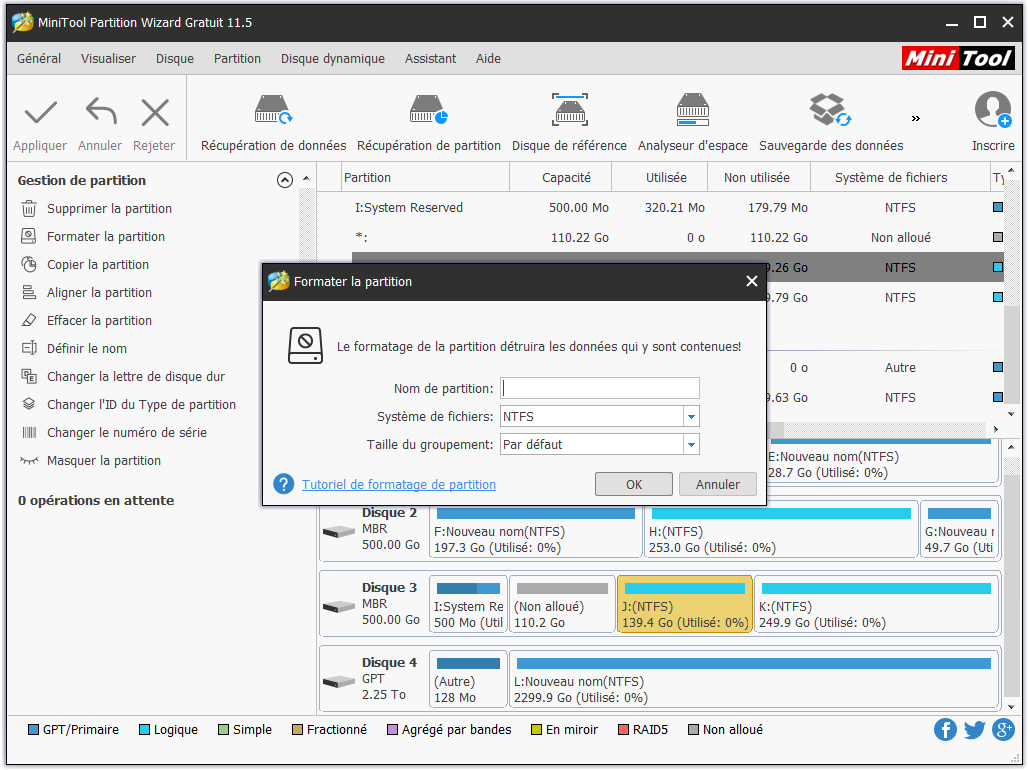
Task: Click the En miroir legend color swatch
Action: 536,730
